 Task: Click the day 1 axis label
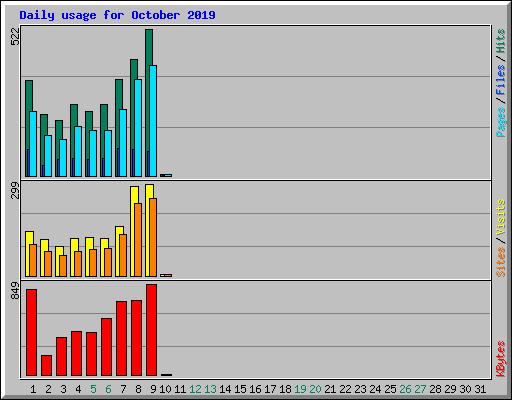[33, 389]
